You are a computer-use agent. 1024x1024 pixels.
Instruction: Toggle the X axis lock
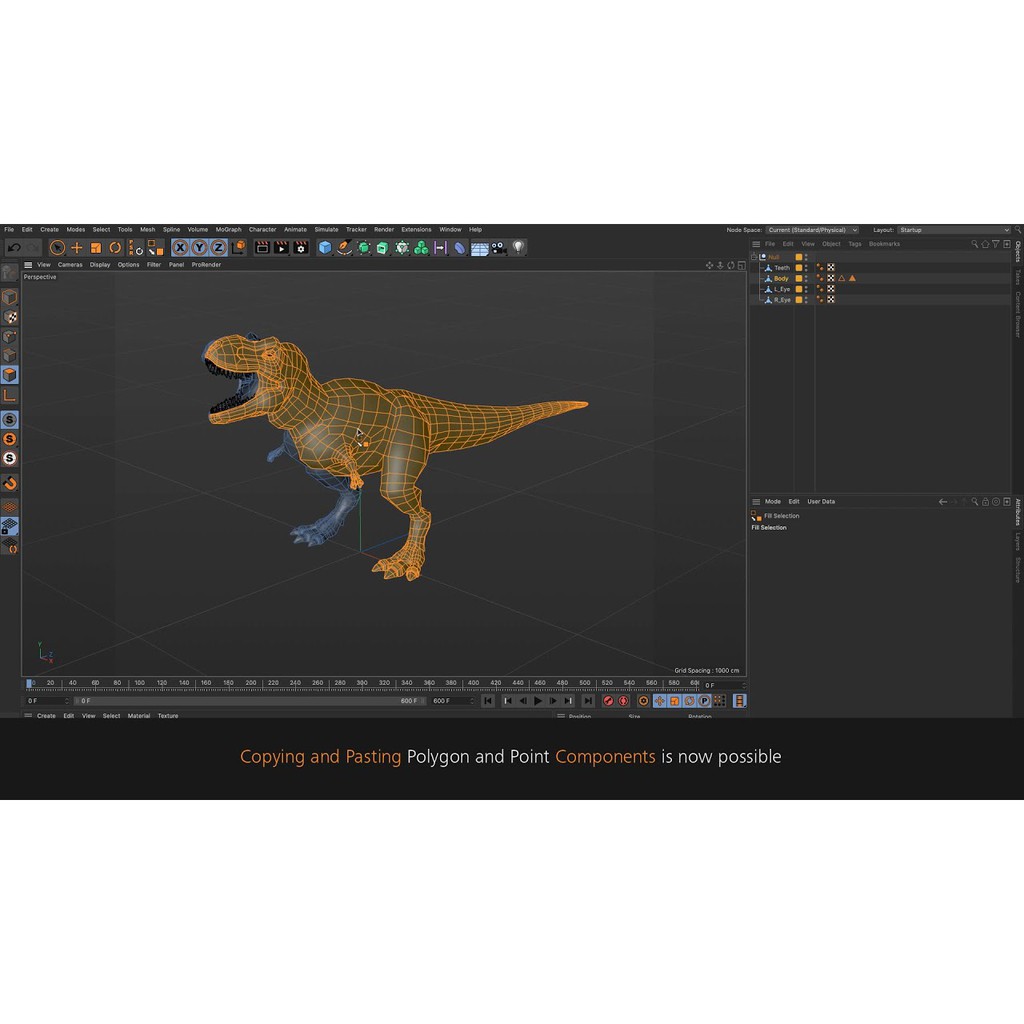tap(180, 247)
